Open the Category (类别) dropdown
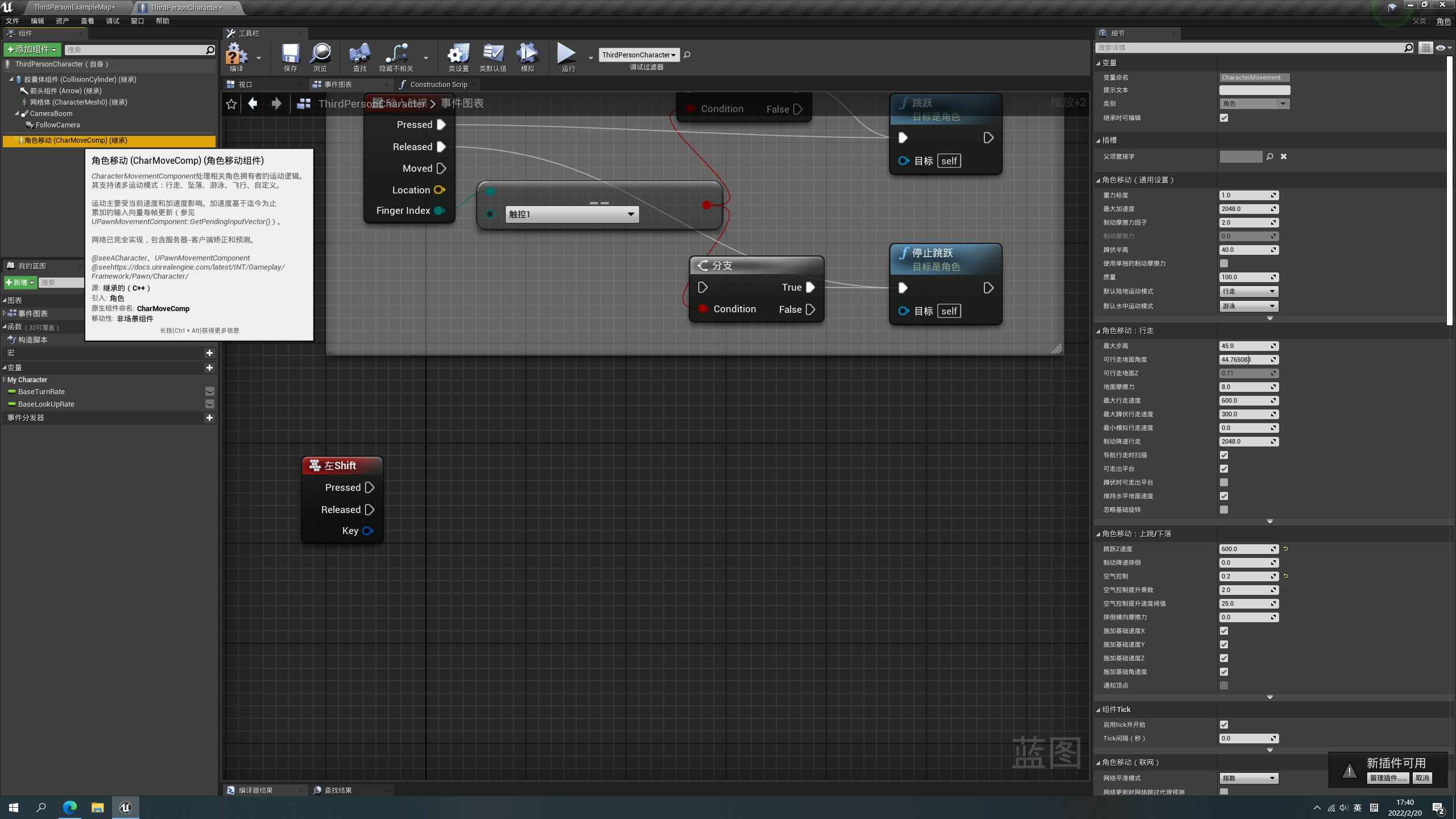1456x819 pixels. tap(1254, 104)
